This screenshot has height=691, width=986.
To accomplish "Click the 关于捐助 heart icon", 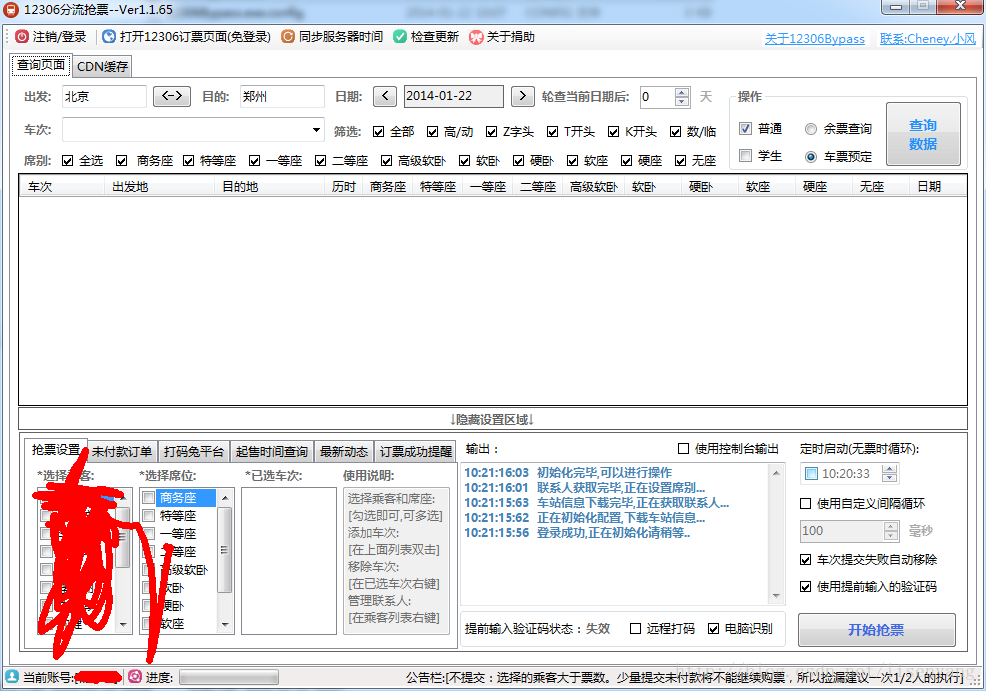I will (x=476, y=37).
